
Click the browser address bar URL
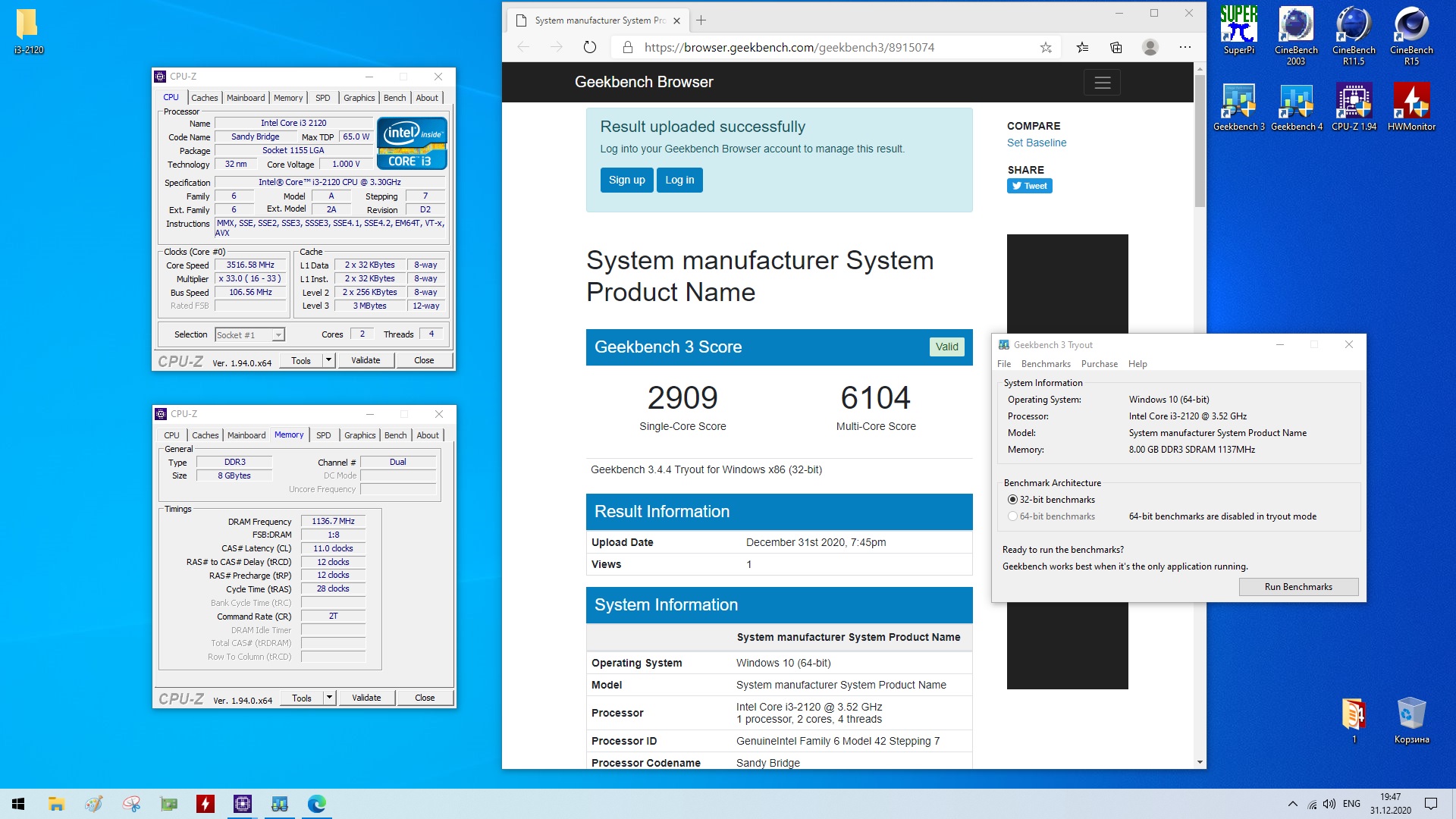click(789, 47)
